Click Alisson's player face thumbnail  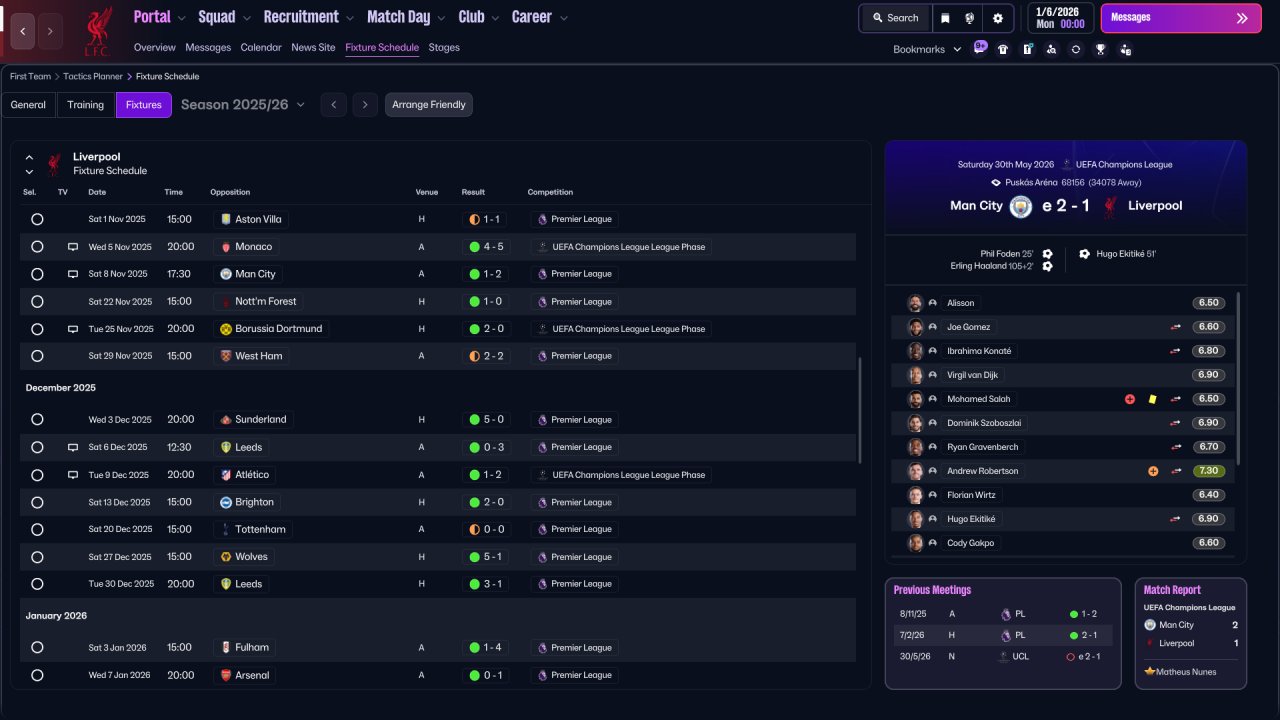point(914,303)
